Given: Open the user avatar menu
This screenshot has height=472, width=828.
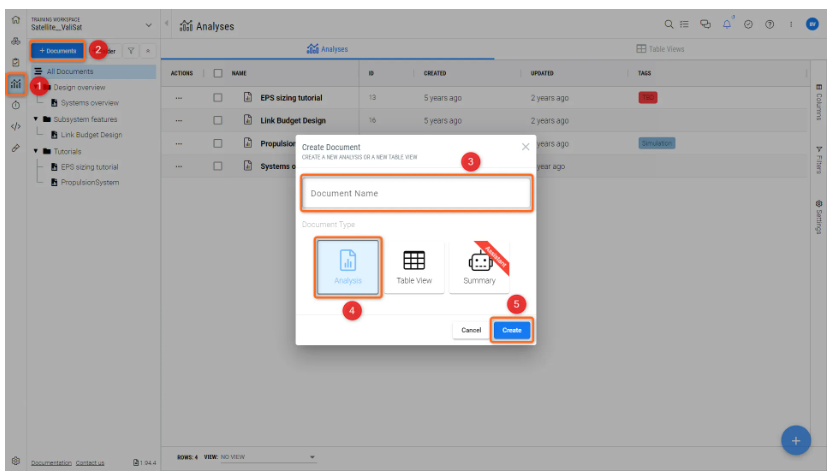Looking at the screenshot, I should 812,24.
